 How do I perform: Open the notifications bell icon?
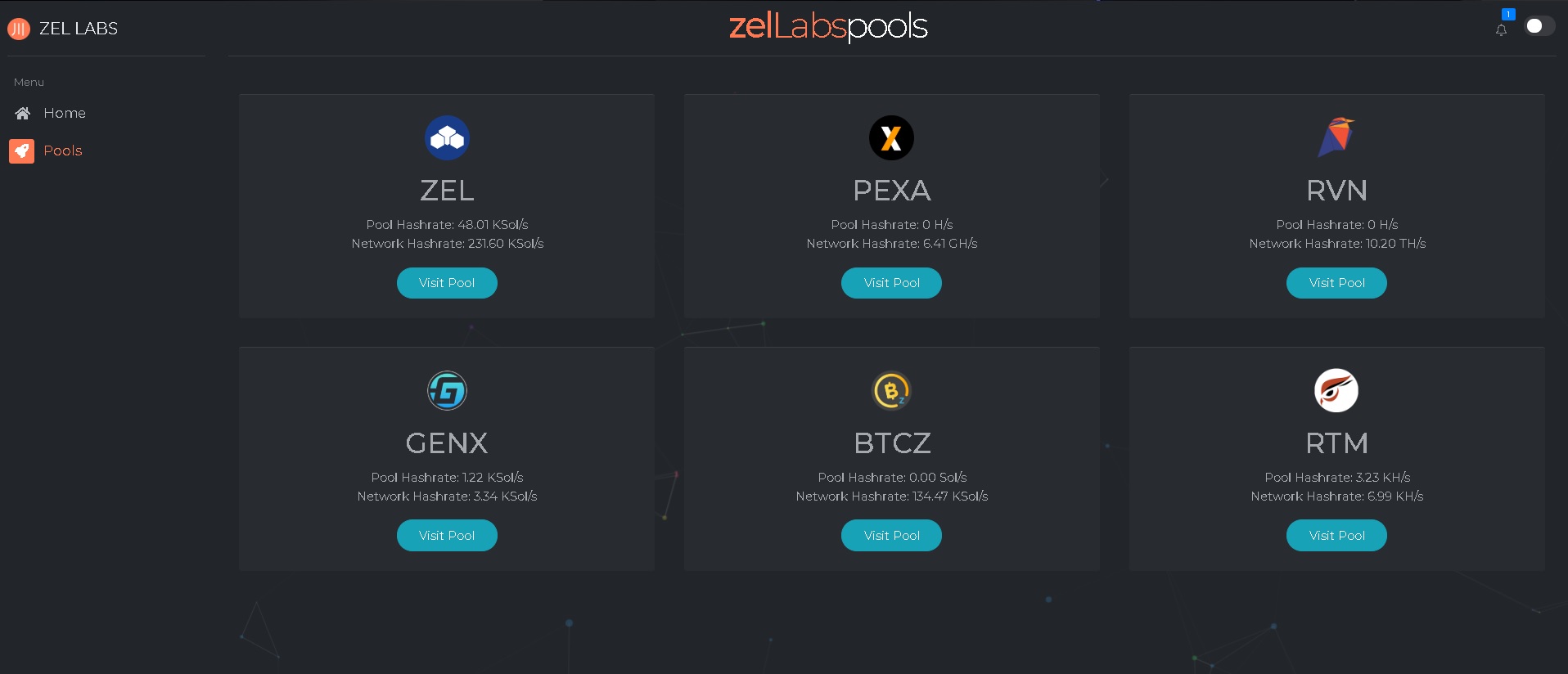tap(1501, 30)
